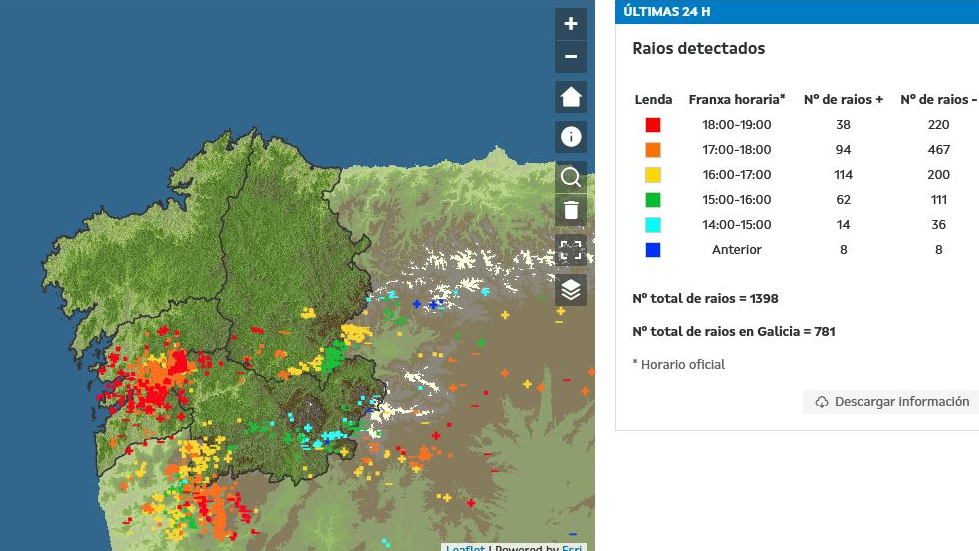Click the Nº total de raios = 1398 text
Screen dimensions: 979x551
pos(705,298)
